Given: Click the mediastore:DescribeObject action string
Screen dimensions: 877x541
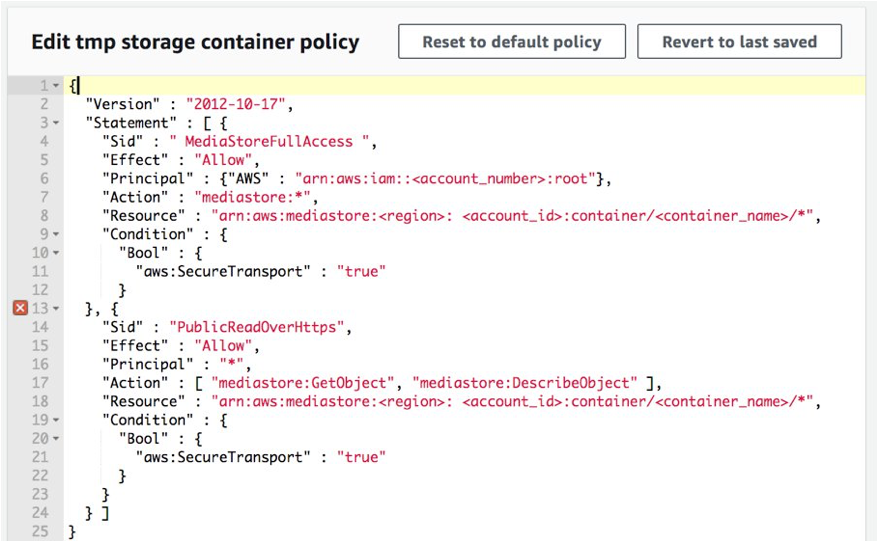Looking at the screenshot, I should 525,383.
